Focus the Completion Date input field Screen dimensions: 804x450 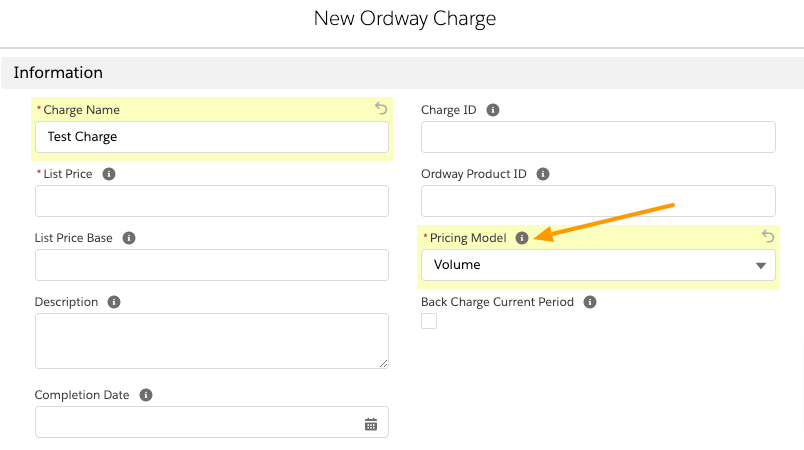[212, 422]
